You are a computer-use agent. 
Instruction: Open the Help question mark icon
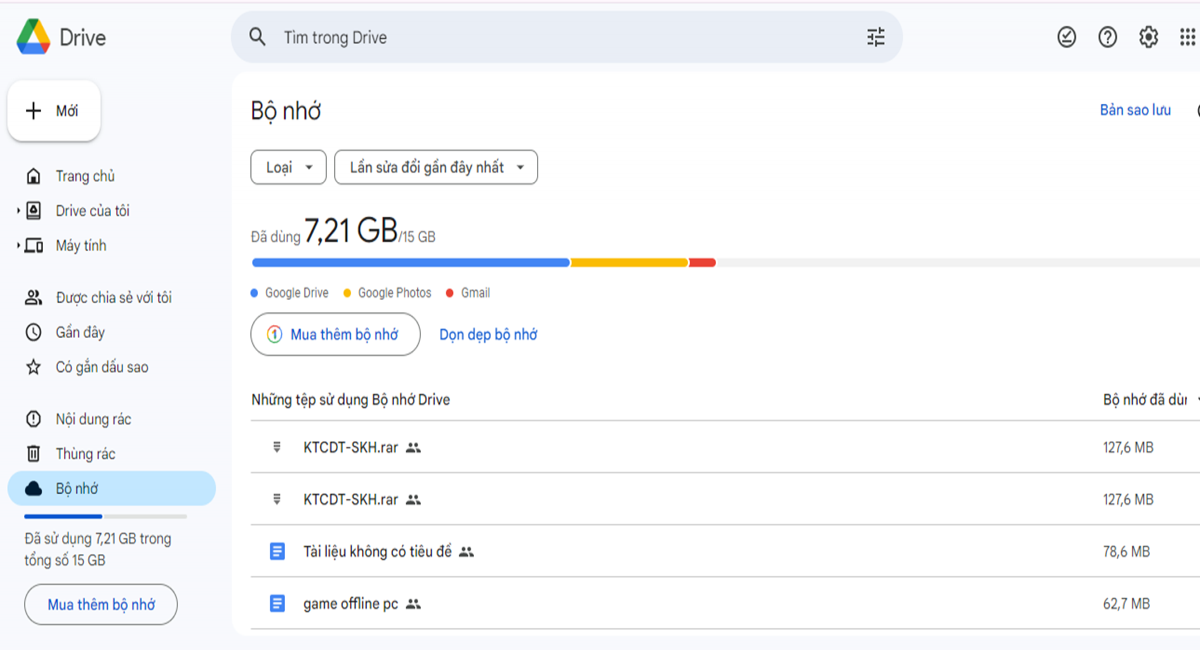coord(1108,38)
